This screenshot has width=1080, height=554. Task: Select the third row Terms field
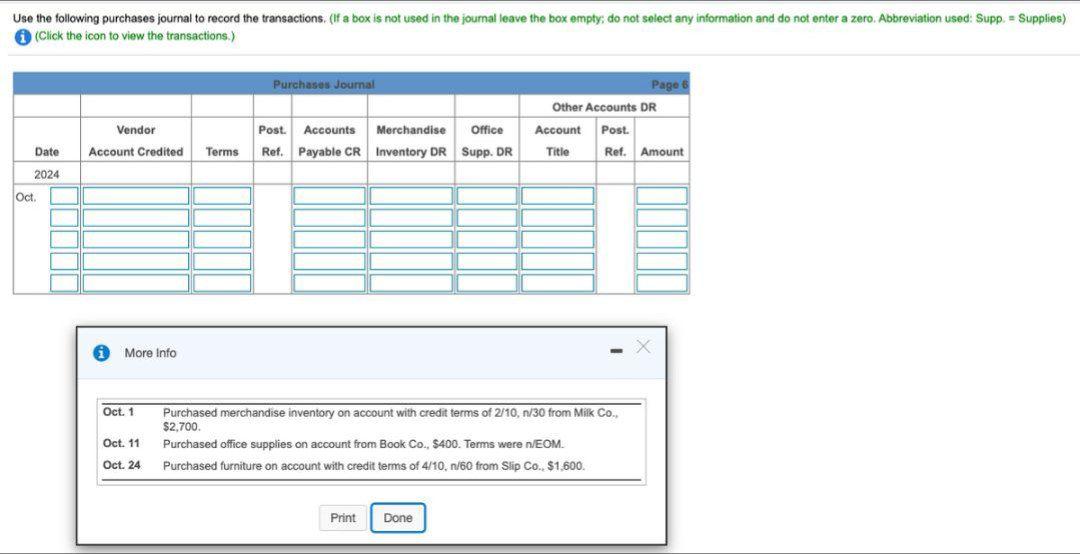[222, 239]
